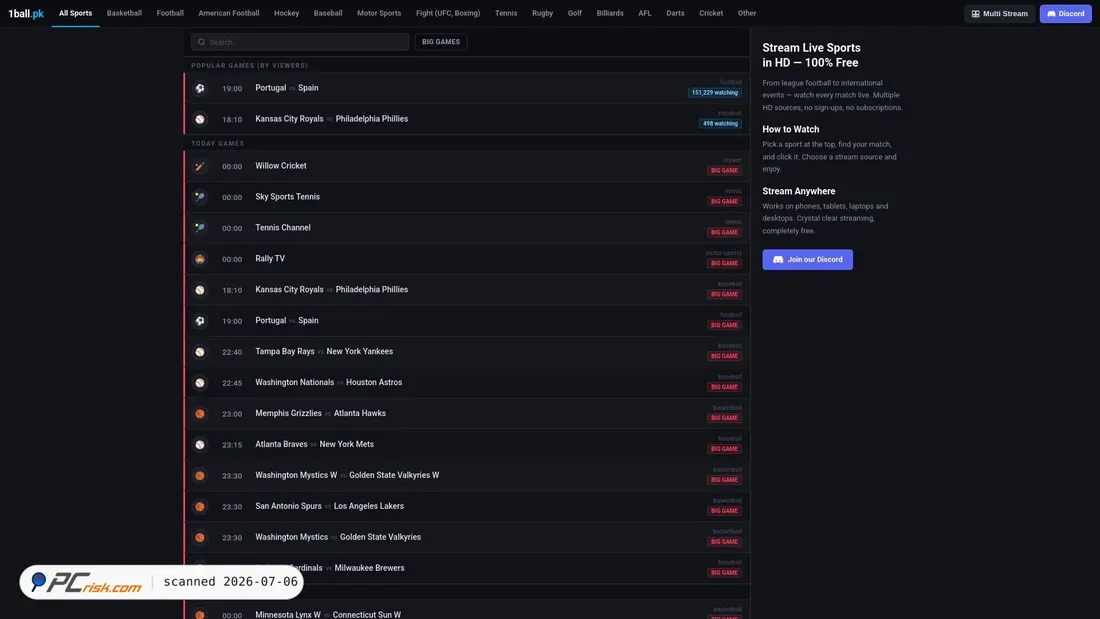The width and height of the screenshot is (1100, 619).
Task: Switch to the Basketball tab
Action: [124, 13]
